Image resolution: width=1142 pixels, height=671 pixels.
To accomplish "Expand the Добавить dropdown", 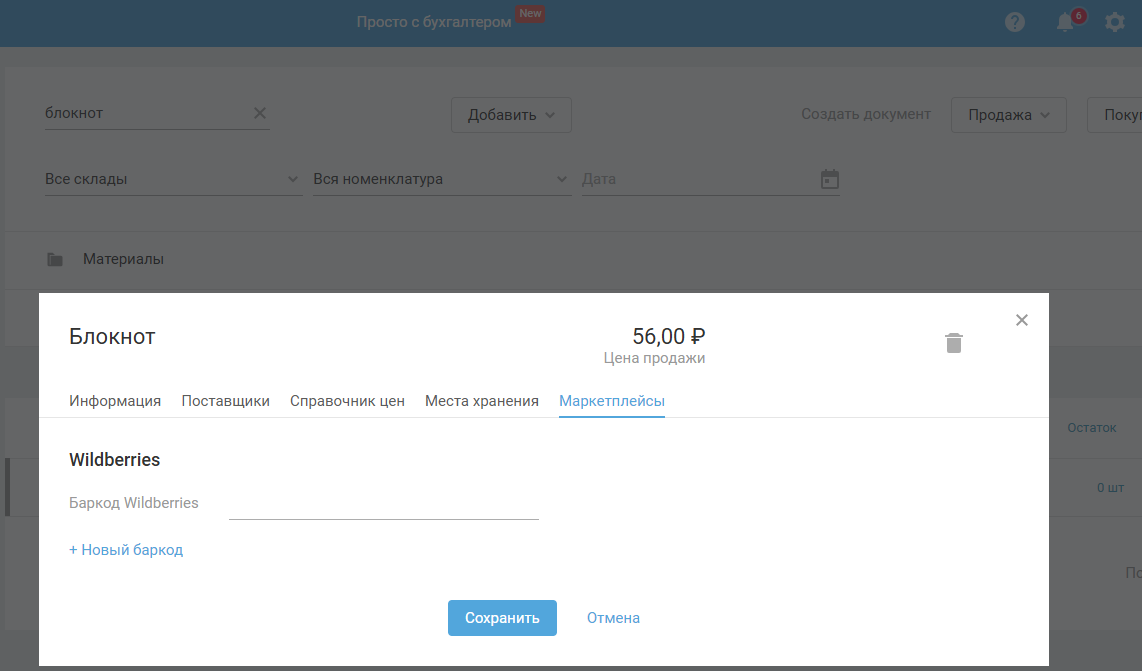I will tap(511, 115).
